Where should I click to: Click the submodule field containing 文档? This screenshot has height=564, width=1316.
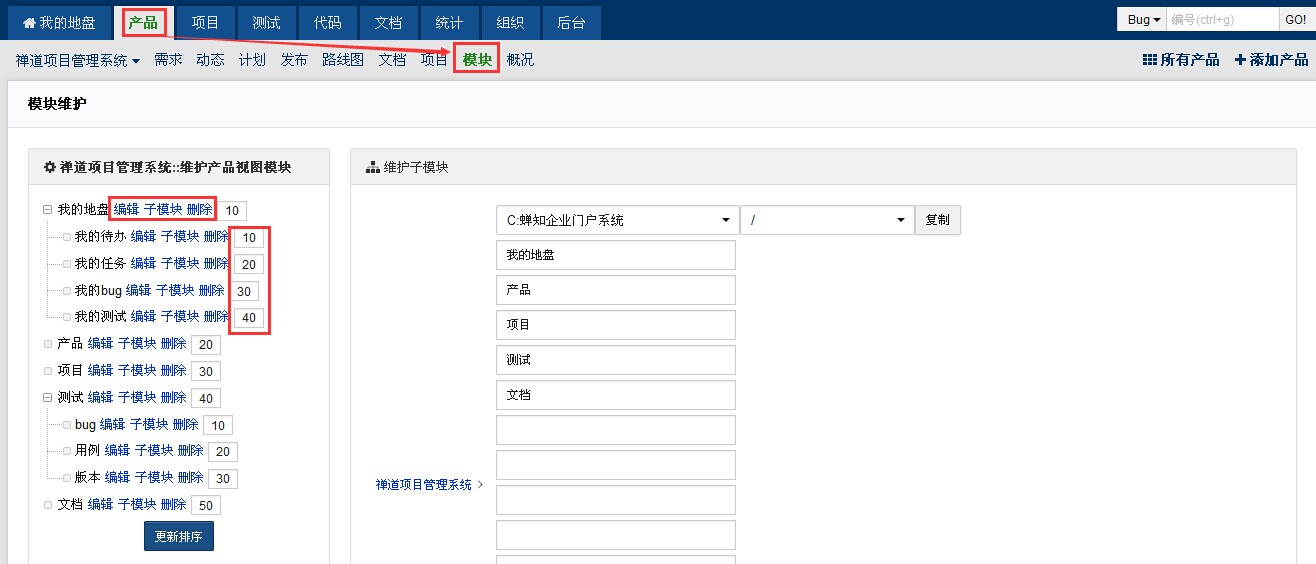point(616,395)
